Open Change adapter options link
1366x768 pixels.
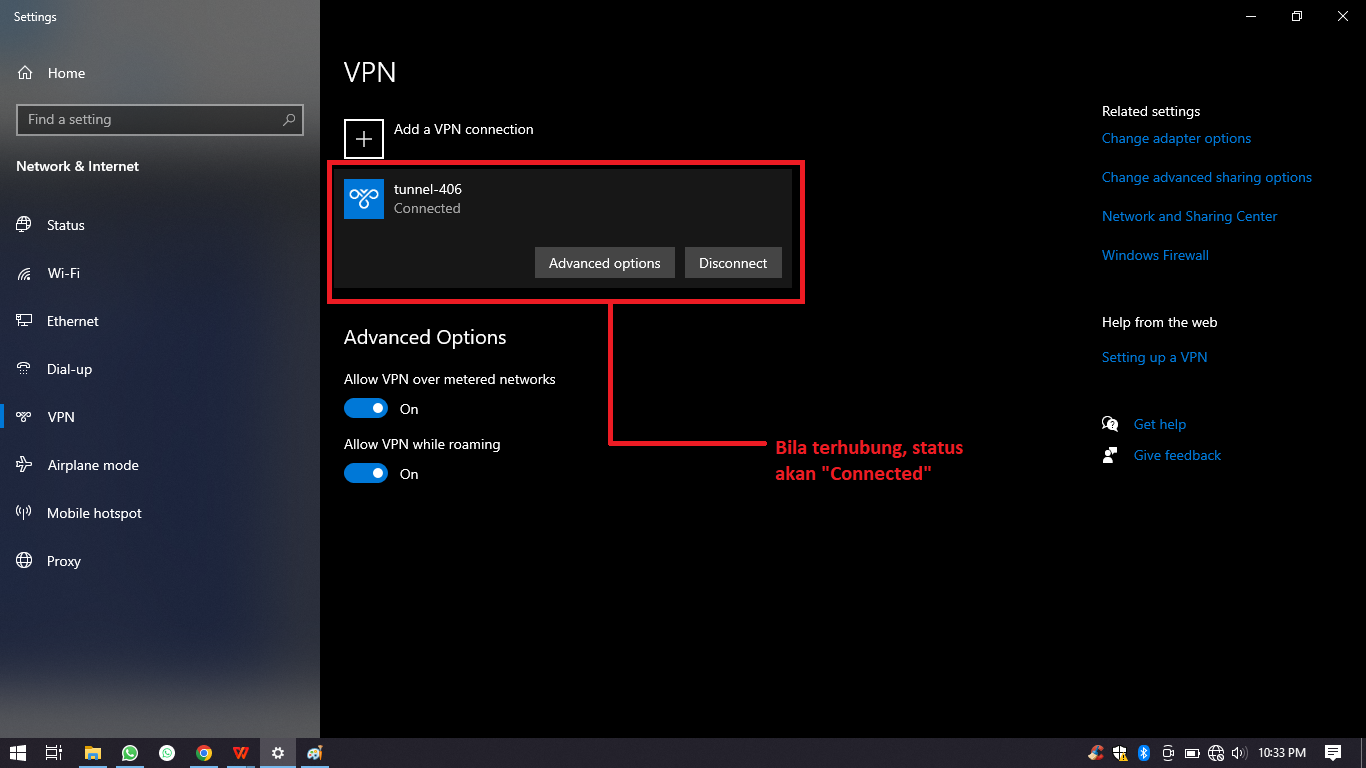point(1176,139)
